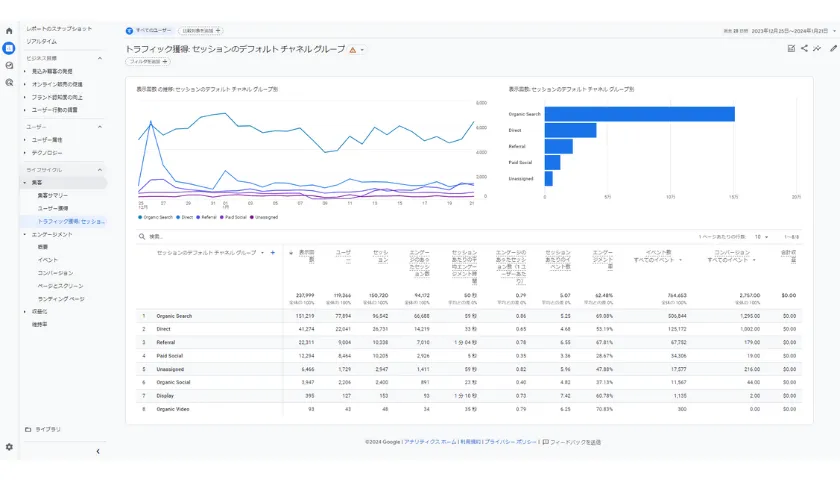The image size is (840, 480).
Task: Click the フィルタを追加 button
Action: [x=147, y=62]
